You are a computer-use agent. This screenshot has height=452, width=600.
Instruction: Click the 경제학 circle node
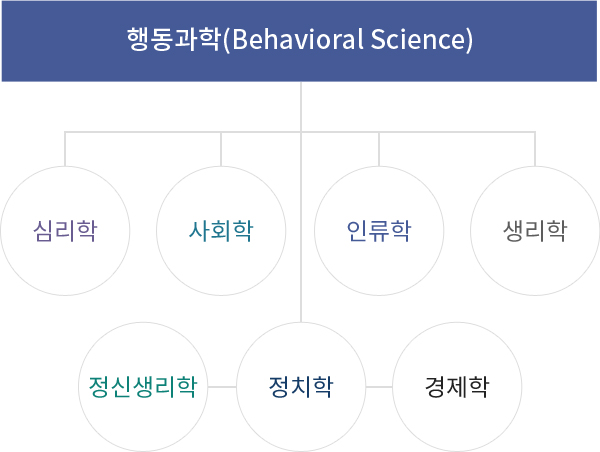(457, 387)
